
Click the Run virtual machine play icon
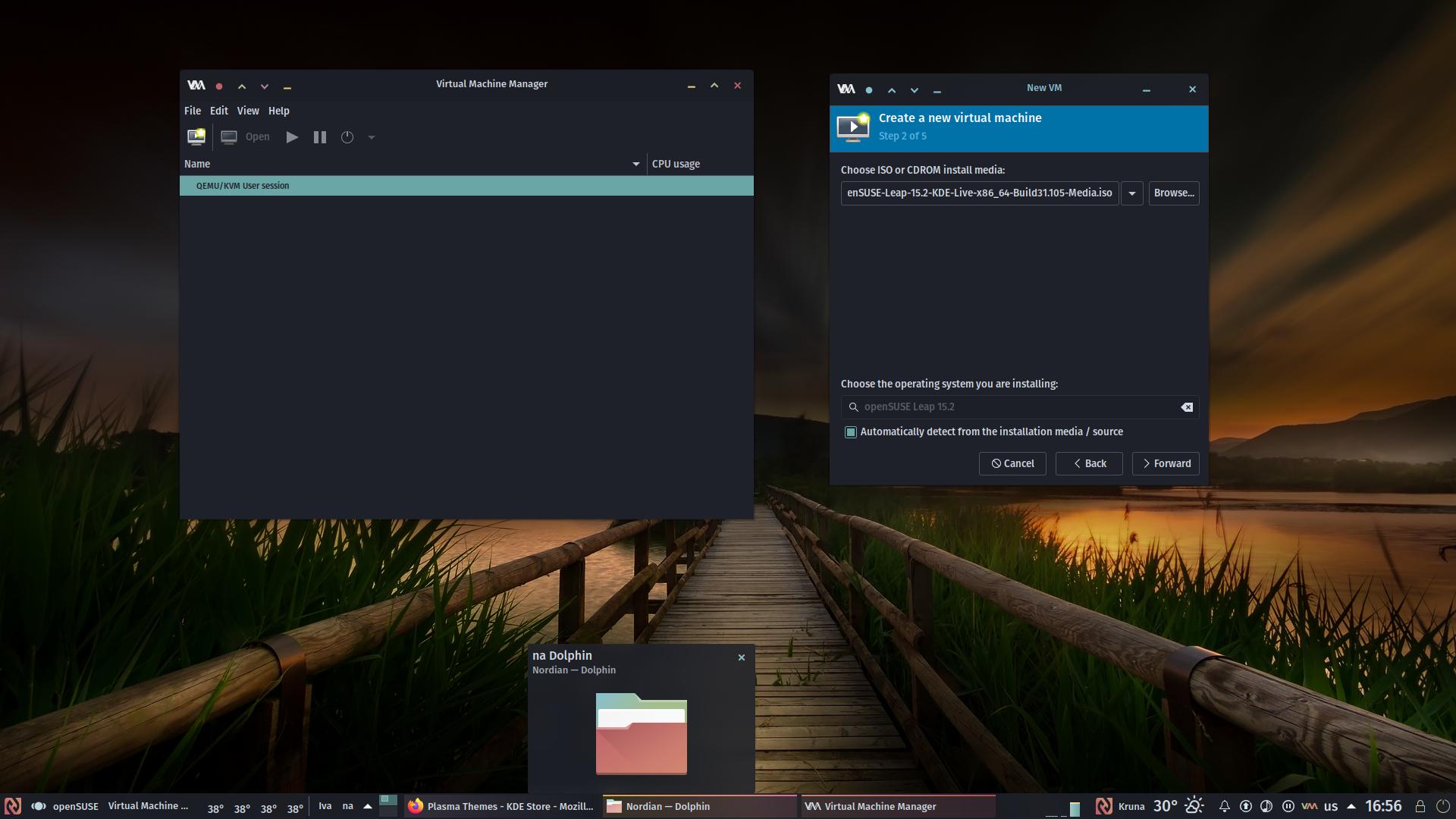[x=292, y=137]
